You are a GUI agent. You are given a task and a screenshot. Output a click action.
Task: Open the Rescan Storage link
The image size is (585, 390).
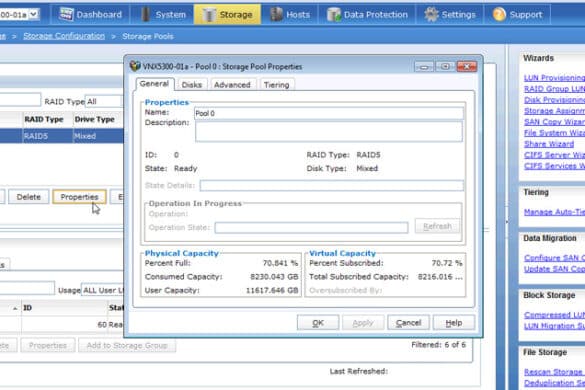(x=554, y=372)
